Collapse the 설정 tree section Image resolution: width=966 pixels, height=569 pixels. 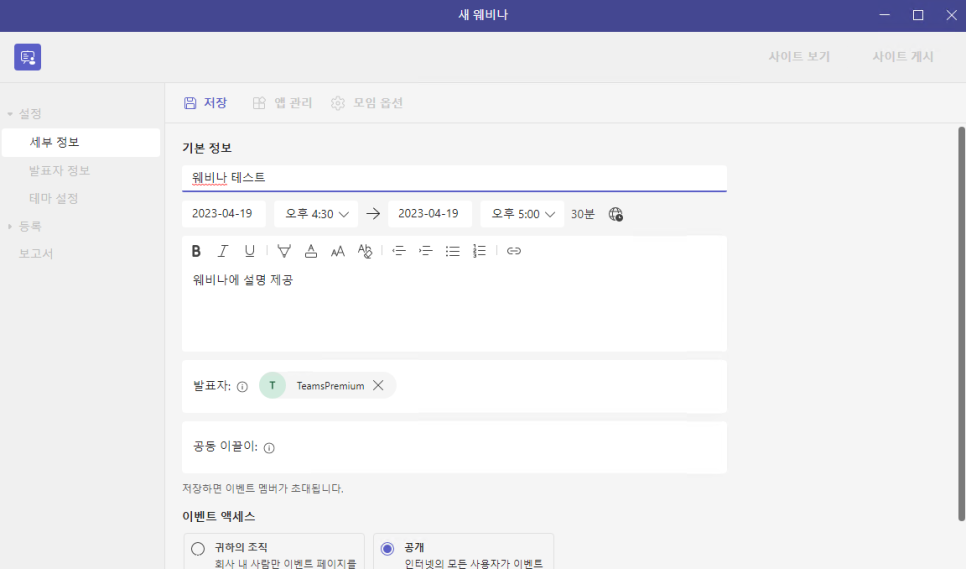[10, 114]
